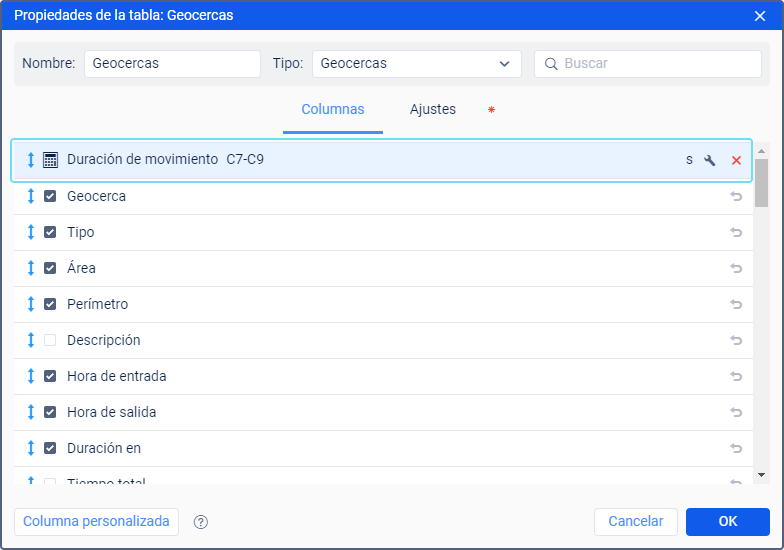
Task: Click the Área label
Action: [x=81, y=268]
